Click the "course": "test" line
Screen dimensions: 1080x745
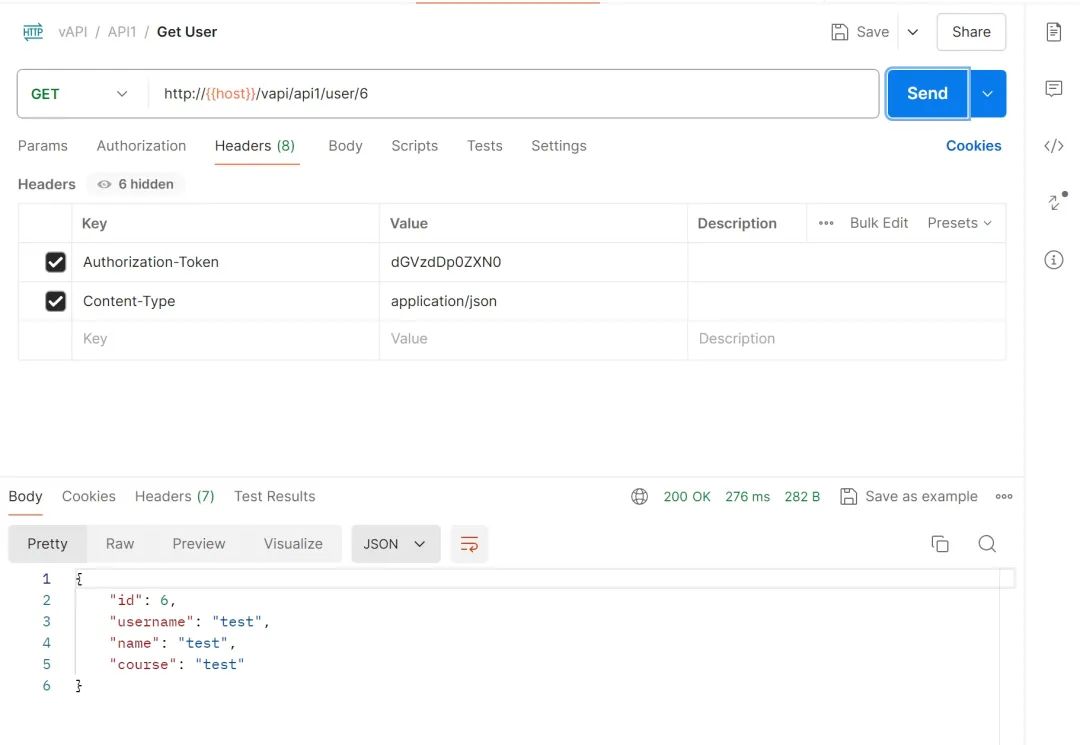click(177, 664)
